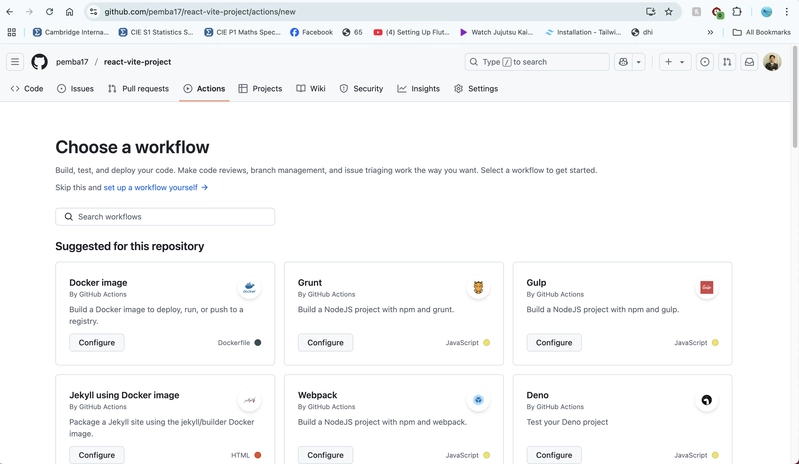Click the Gulp logo icon
This screenshot has width=799, height=464.
click(x=706, y=288)
